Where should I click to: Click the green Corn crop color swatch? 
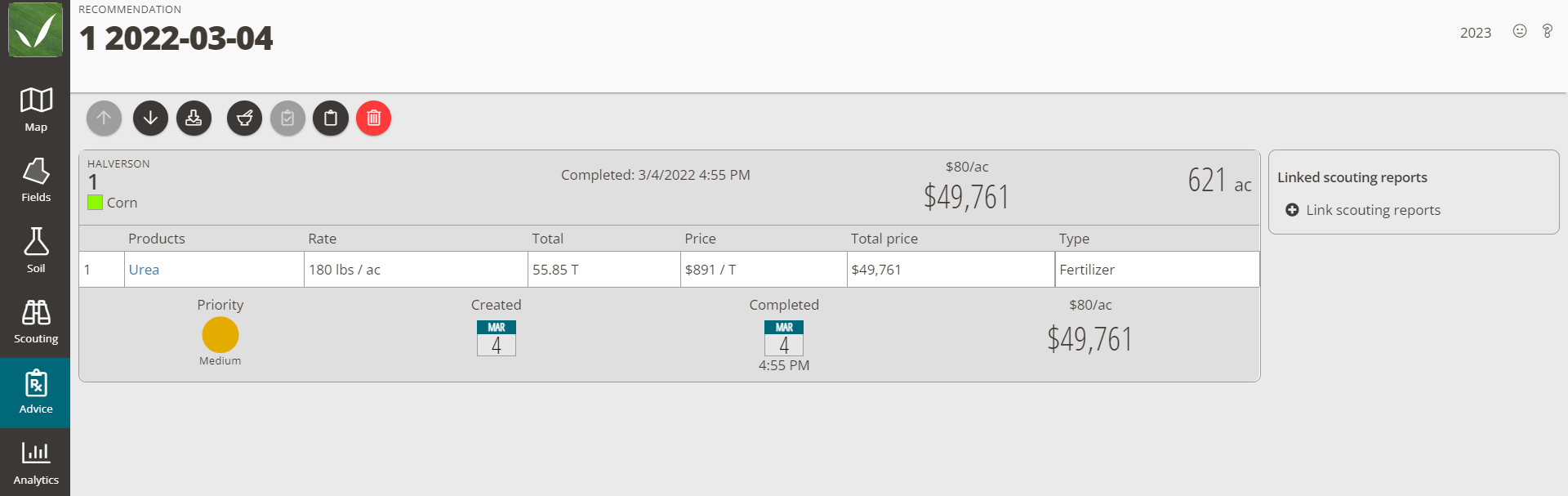(x=95, y=203)
